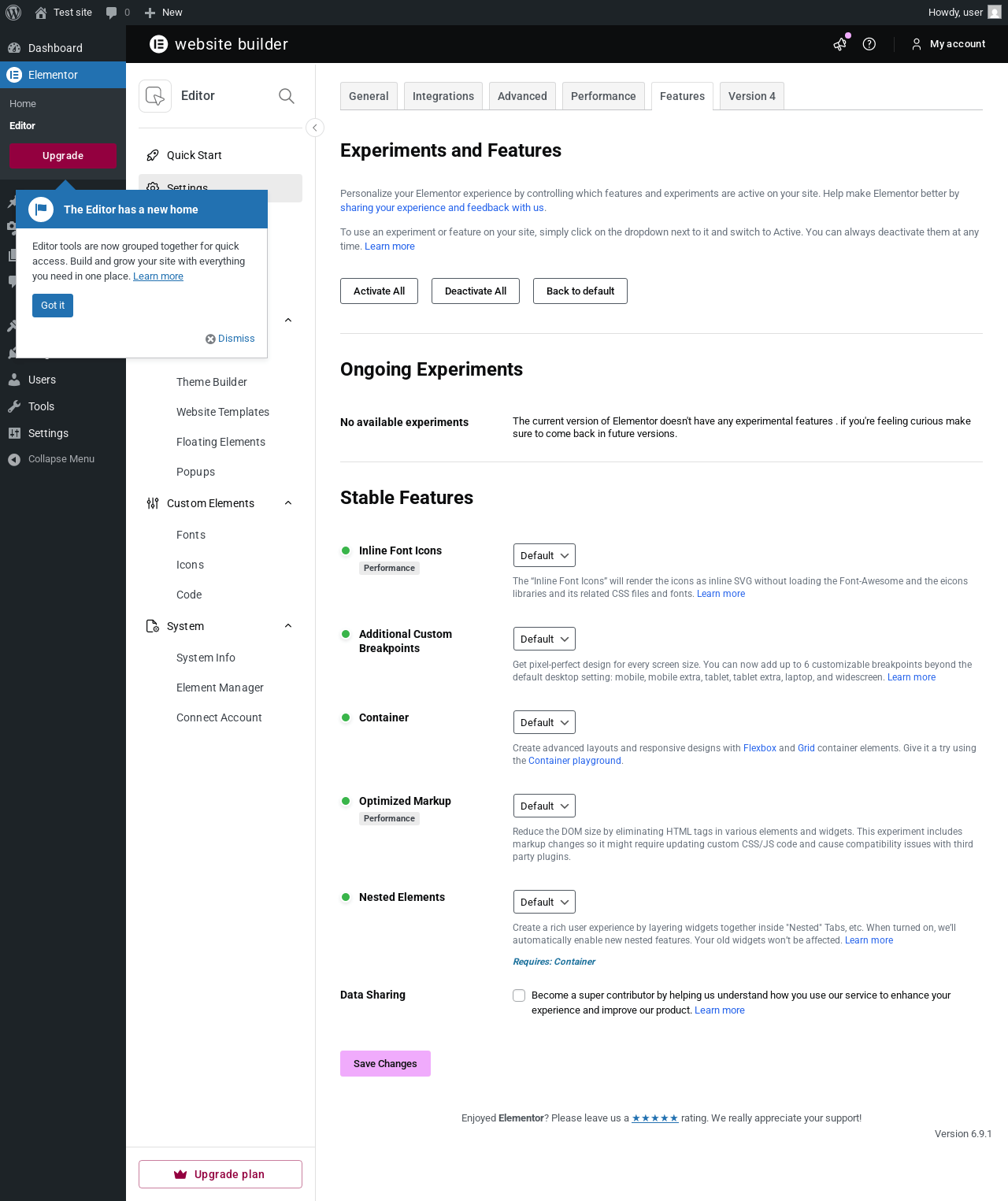This screenshot has height=1201, width=1008.
Task: Open System Info under System
Action: coord(206,658)
